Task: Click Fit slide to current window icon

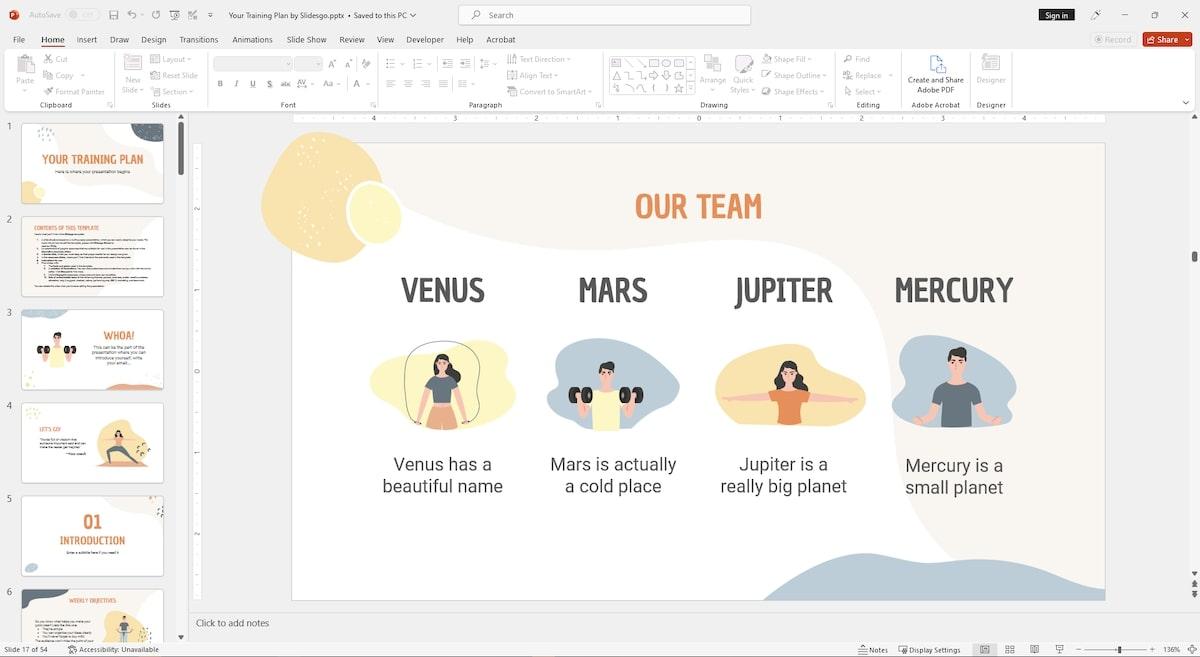Action: tap(1192, 650)
